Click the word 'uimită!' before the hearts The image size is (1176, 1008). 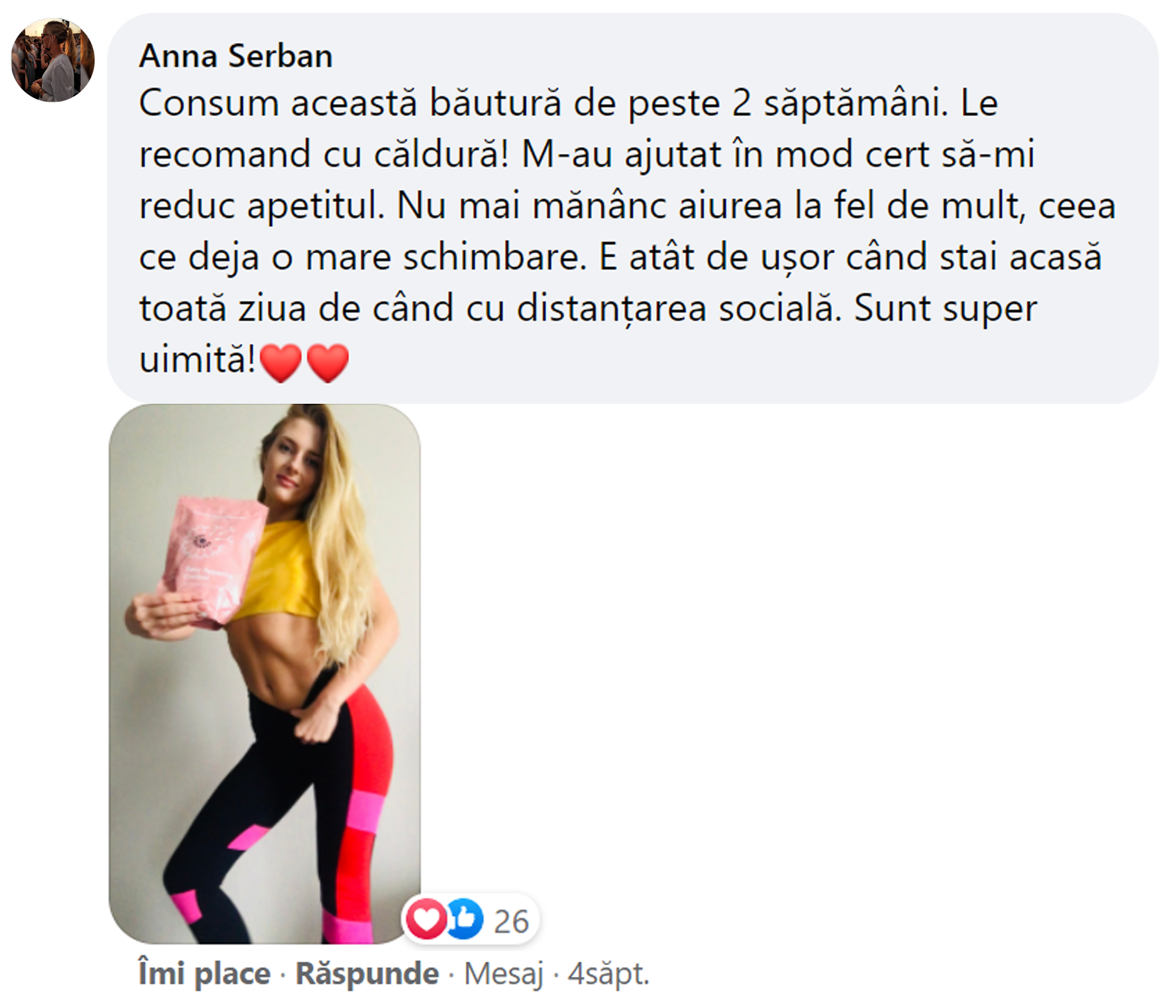[198, 359]
